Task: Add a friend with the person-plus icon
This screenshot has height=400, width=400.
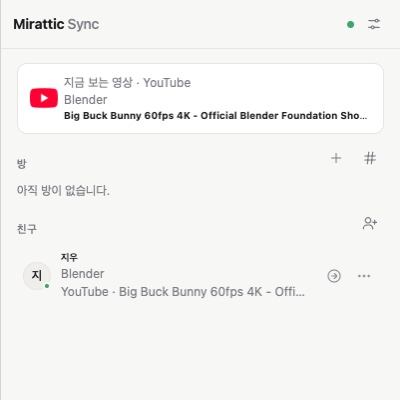Action: (x=370, y=223)
